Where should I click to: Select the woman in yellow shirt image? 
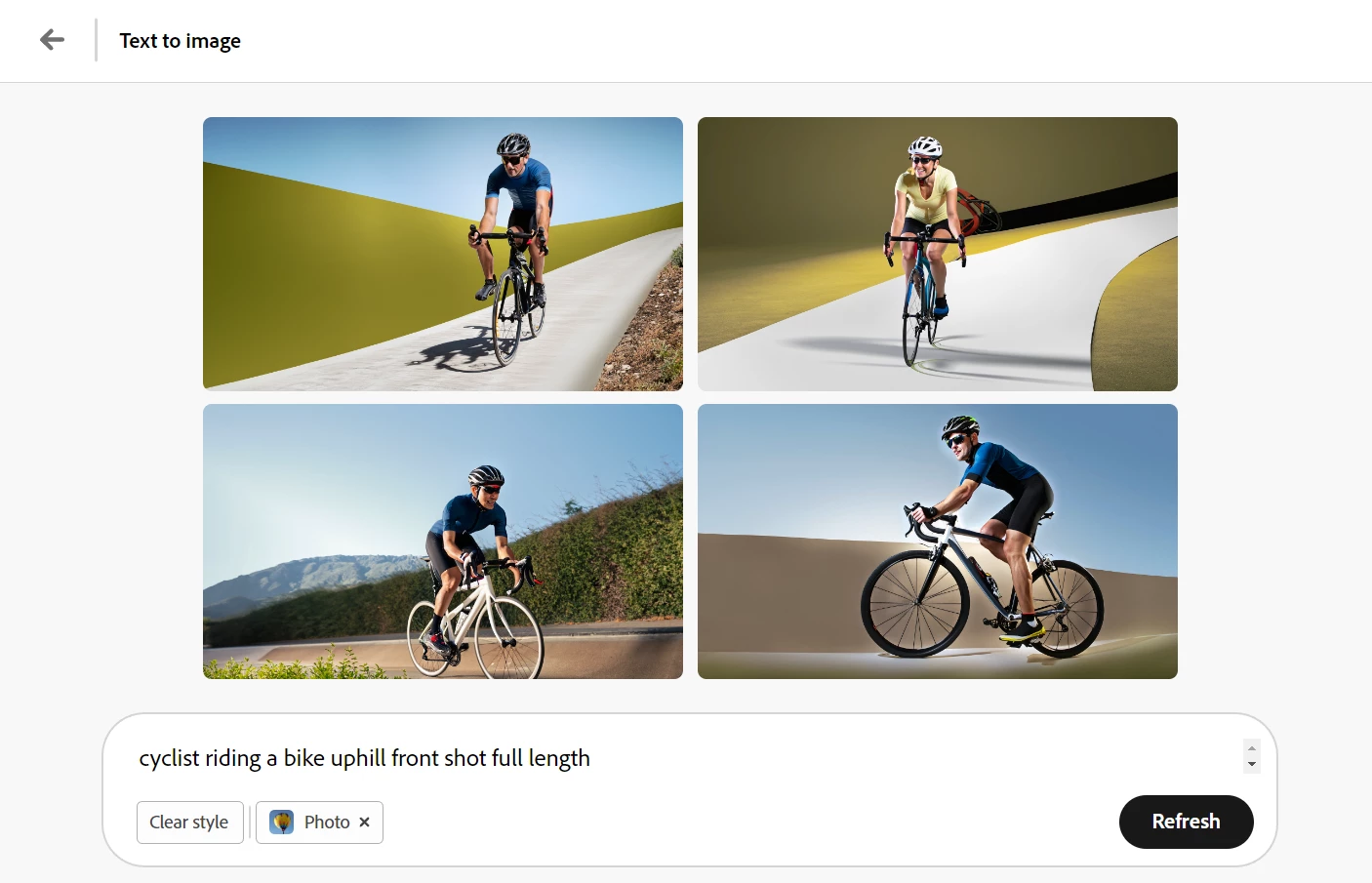[x=938, y=254]
